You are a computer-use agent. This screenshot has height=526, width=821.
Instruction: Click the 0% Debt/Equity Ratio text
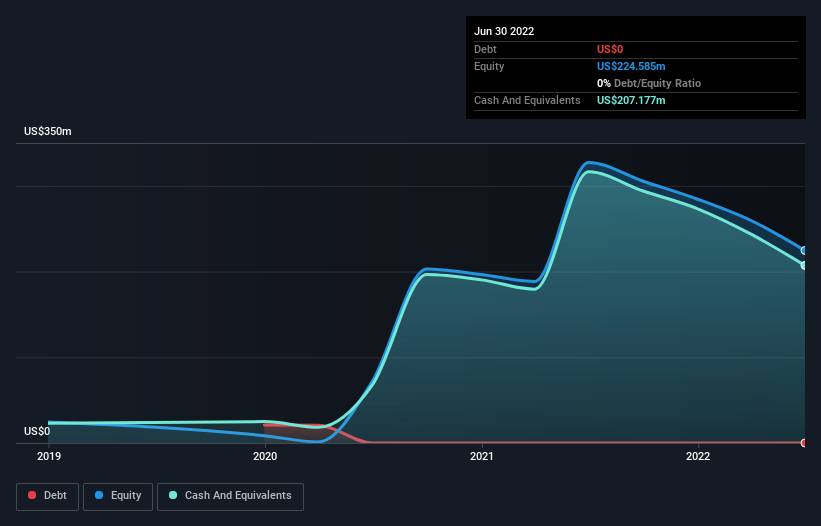[649, 83]
